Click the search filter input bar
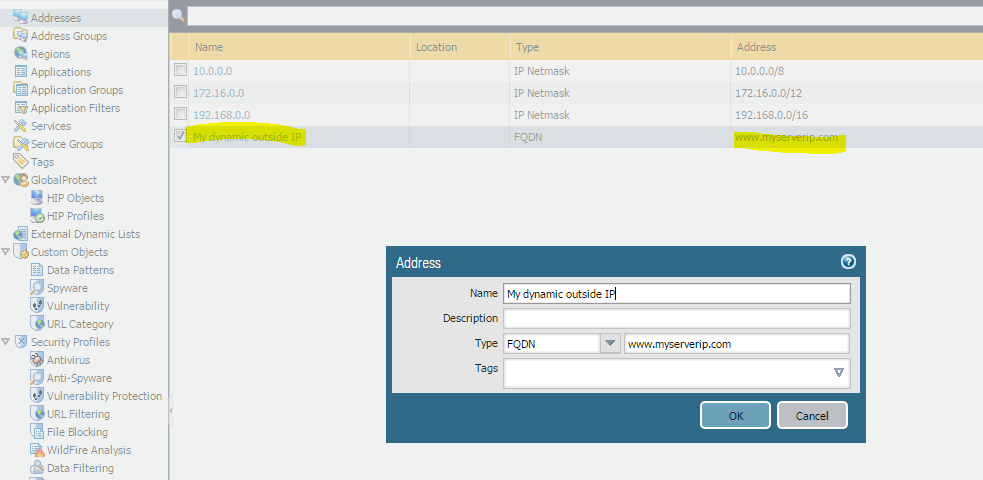Viewport: 983px width, 480px height. [x=584, y=16]
